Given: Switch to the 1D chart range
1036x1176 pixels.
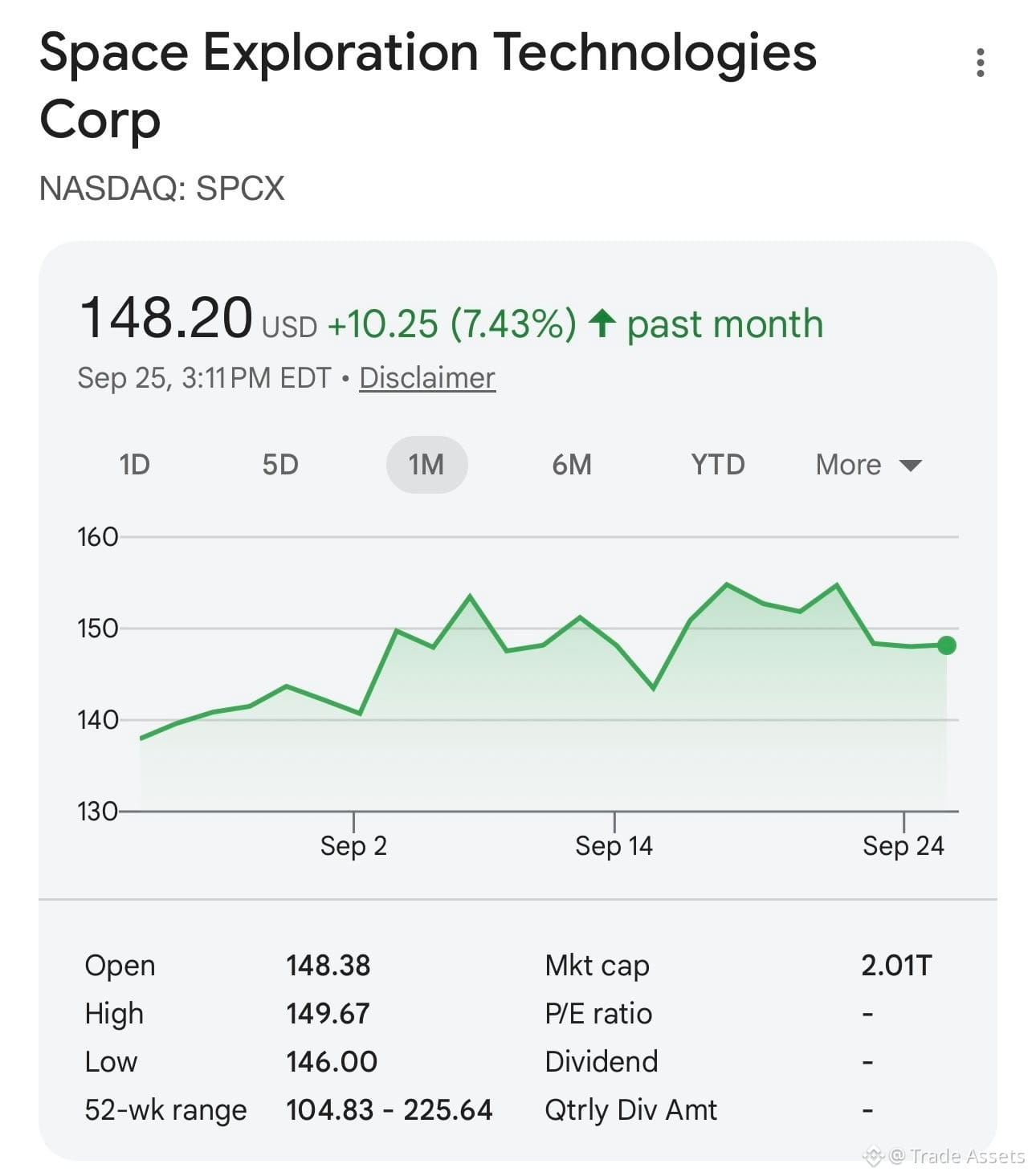Looking at the screenshot, I should pyautogui.click(x=135, y=465).
